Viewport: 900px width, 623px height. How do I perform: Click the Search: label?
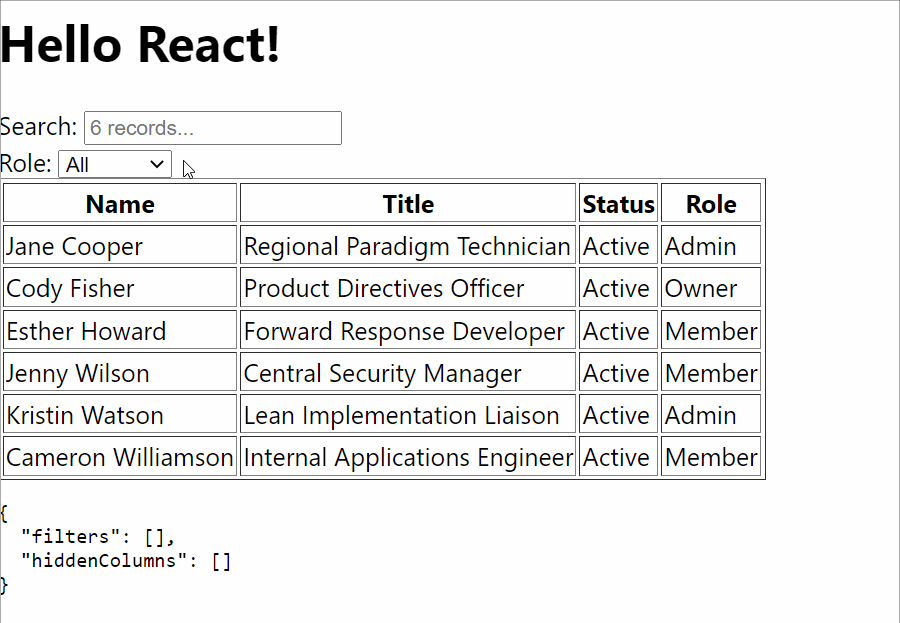(38, 127)
